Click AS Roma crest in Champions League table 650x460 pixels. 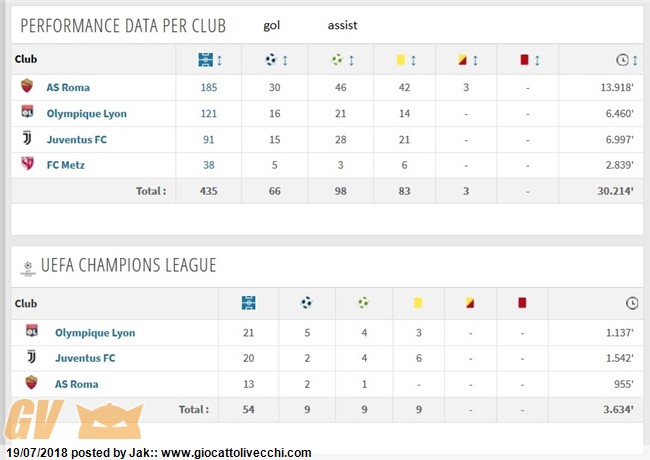32,383
